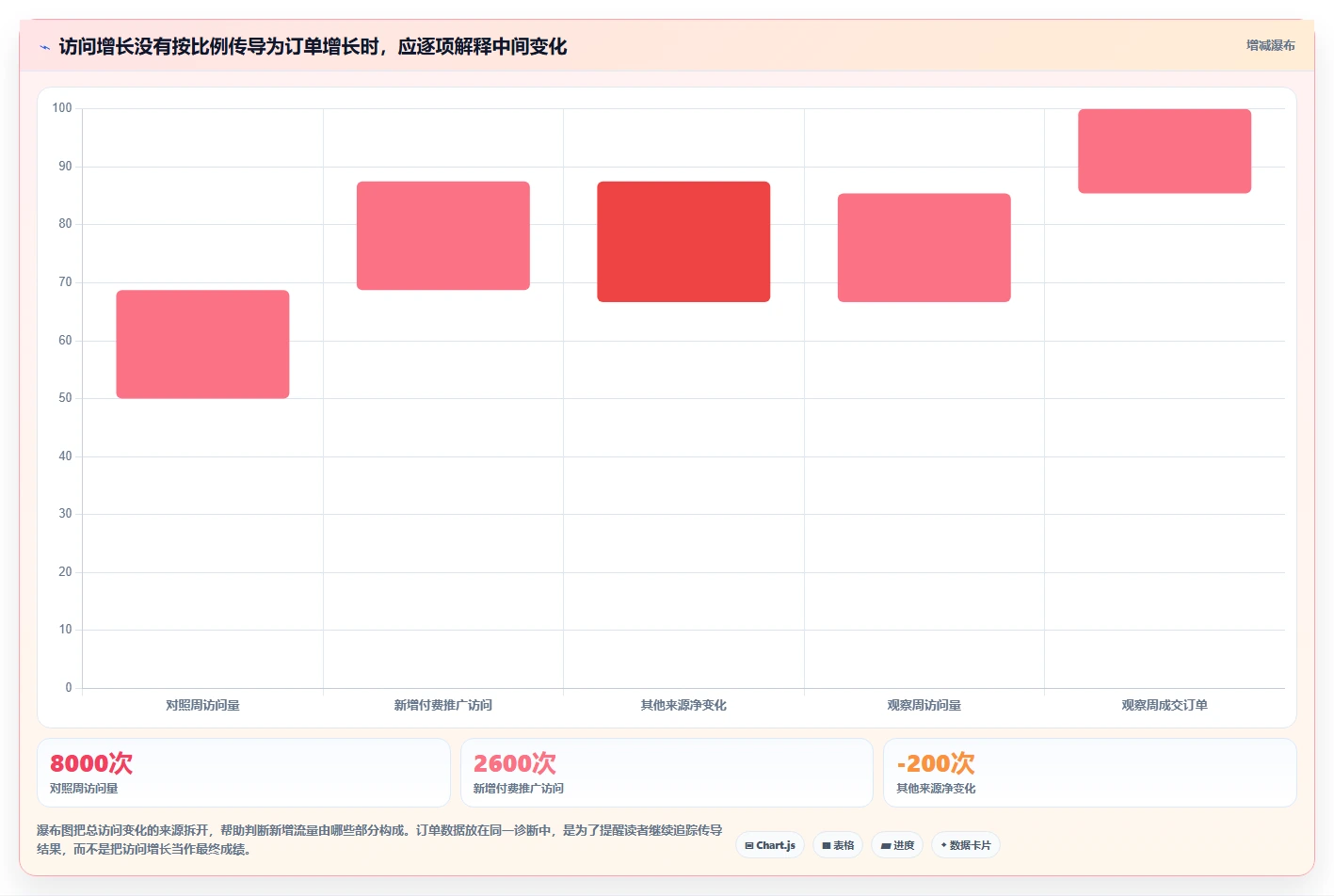The width and height of the screenshot is (1334, 896).
Task: Click the lightning icon beside the title
Action: [x=44, y=47]
